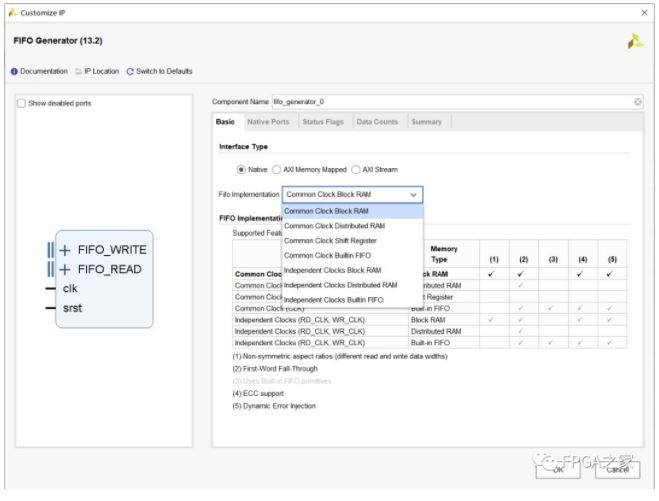The image size is (659, 501).
Task: Choose Common Clock Shift Register option
Action: [x=352, y=240]
